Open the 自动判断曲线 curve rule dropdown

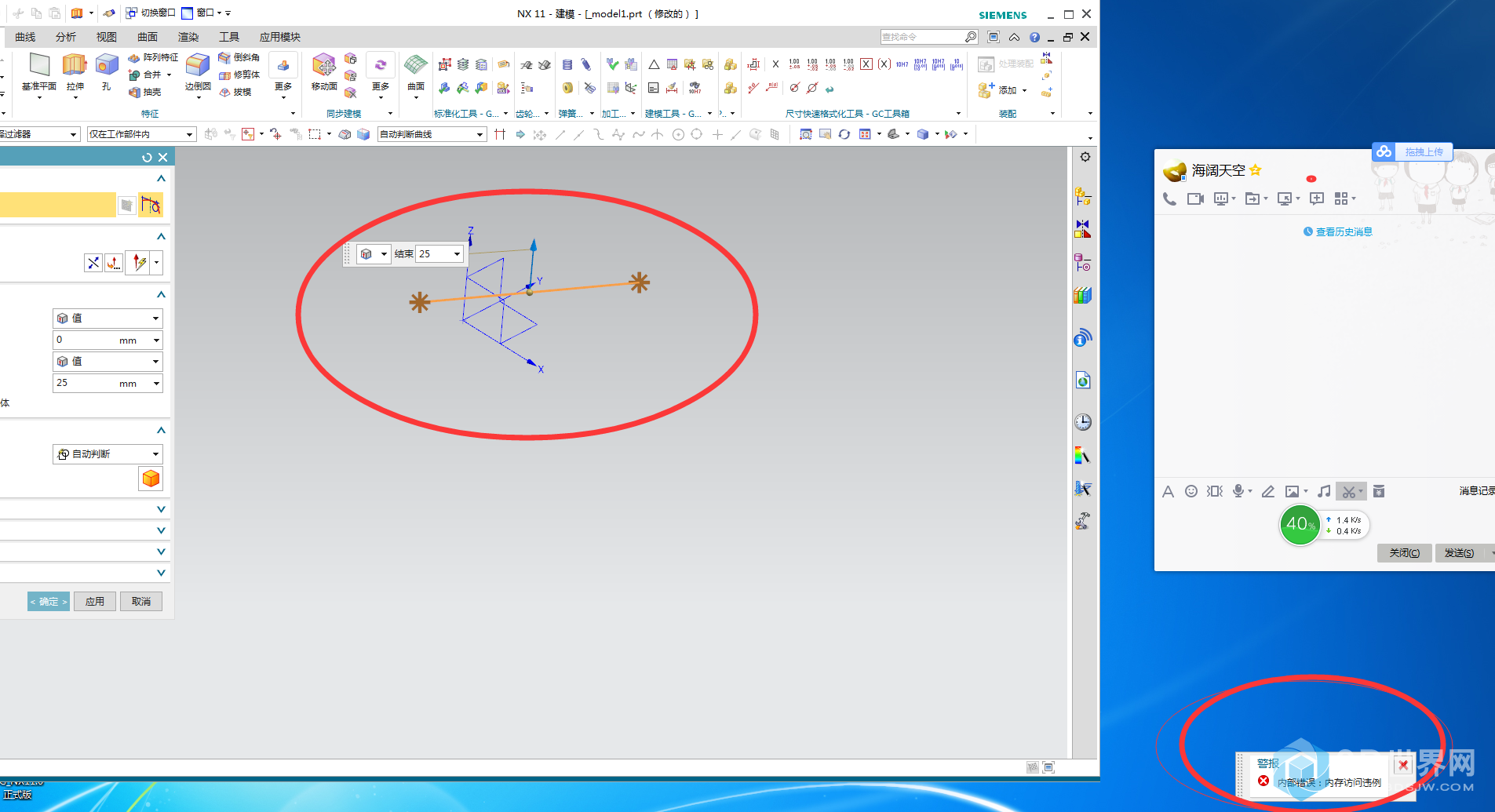(x=432, y=134)
